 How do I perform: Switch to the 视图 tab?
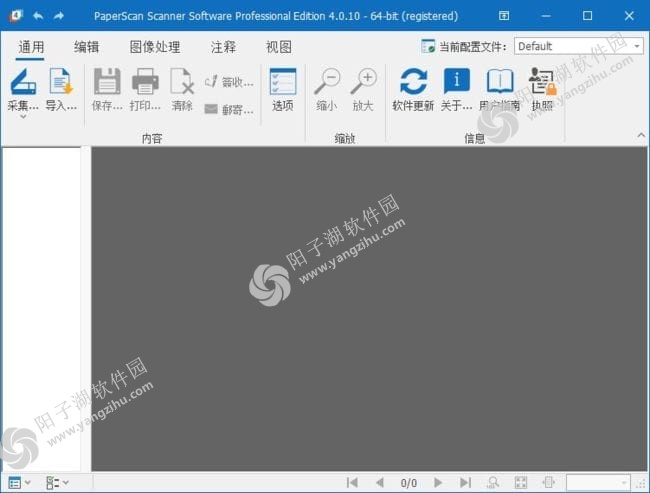pyautogui.click(x=279, y=47)
